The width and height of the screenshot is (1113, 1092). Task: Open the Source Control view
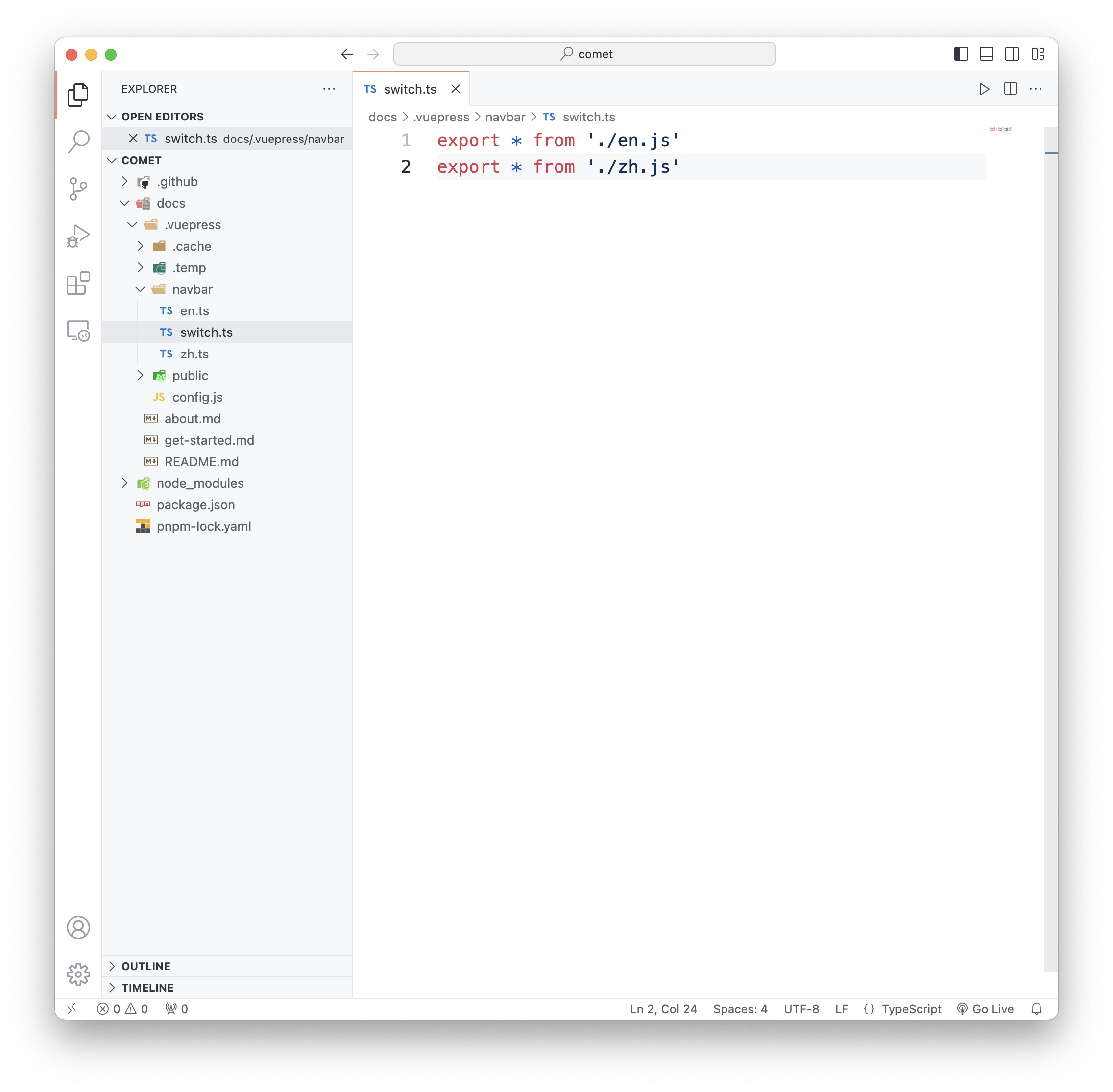click(x=78, y=189)
